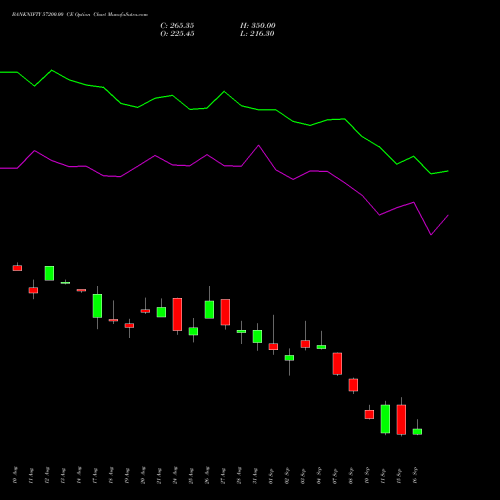
Task: Click the low value L: 216.30
Action: coord(257,34)
